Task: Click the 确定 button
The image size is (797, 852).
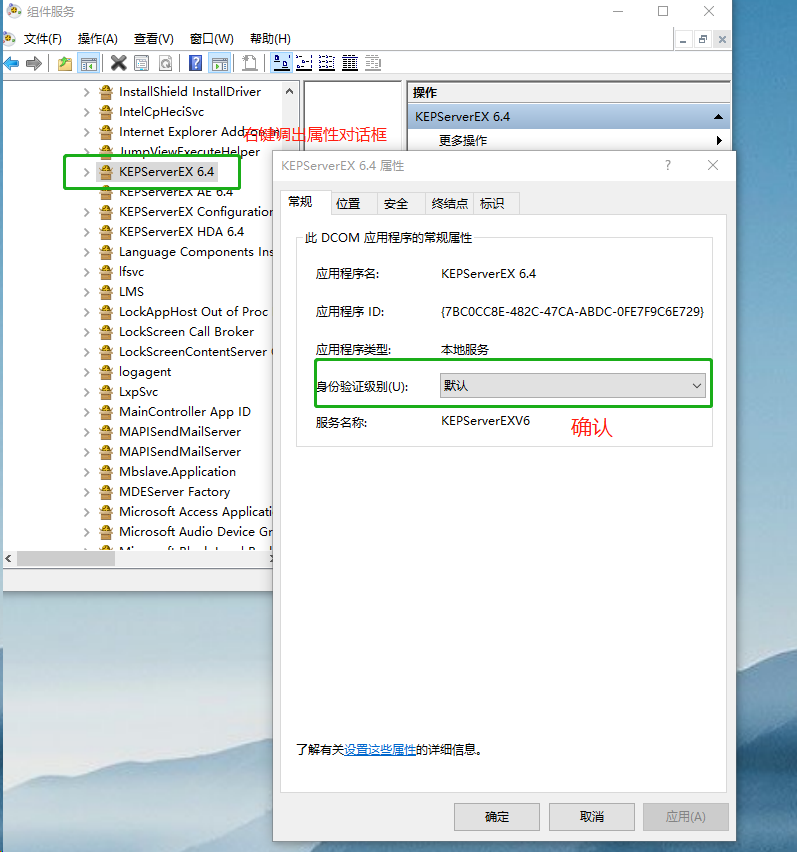Action: click(497, 817)
